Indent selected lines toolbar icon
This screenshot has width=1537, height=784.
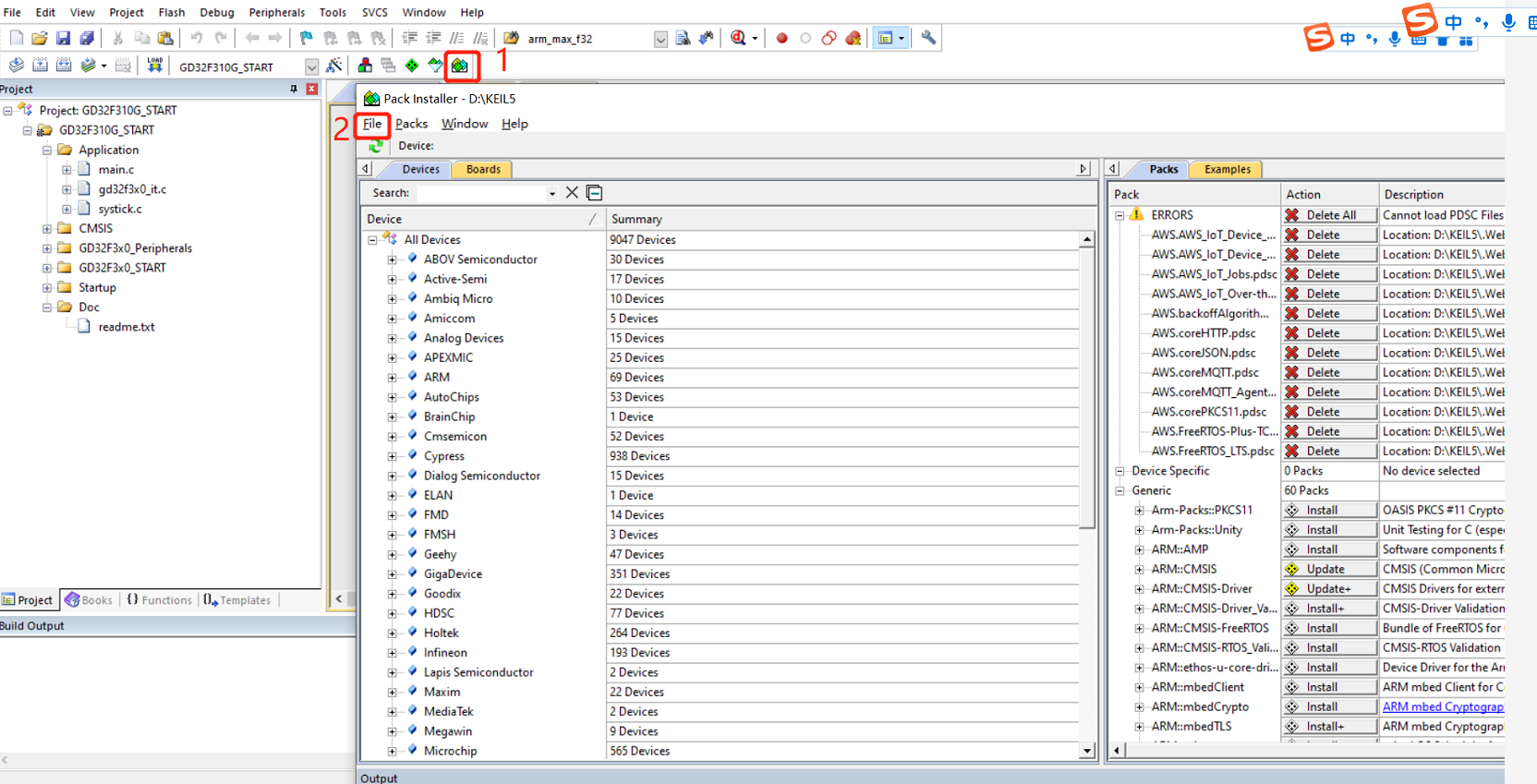pyautogui.click(x=409, y=38)
